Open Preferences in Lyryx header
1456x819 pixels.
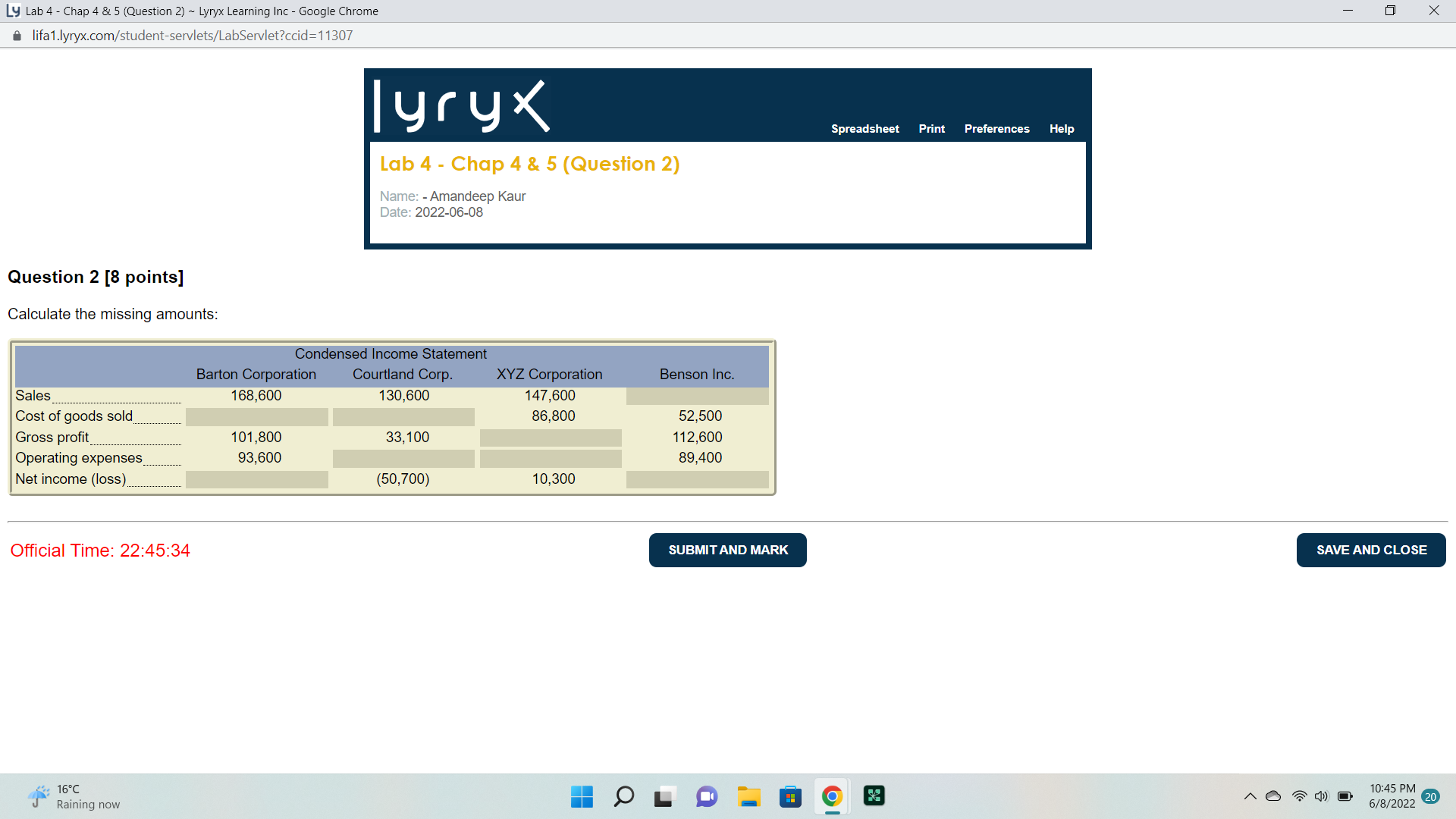(x=996, y=129)
